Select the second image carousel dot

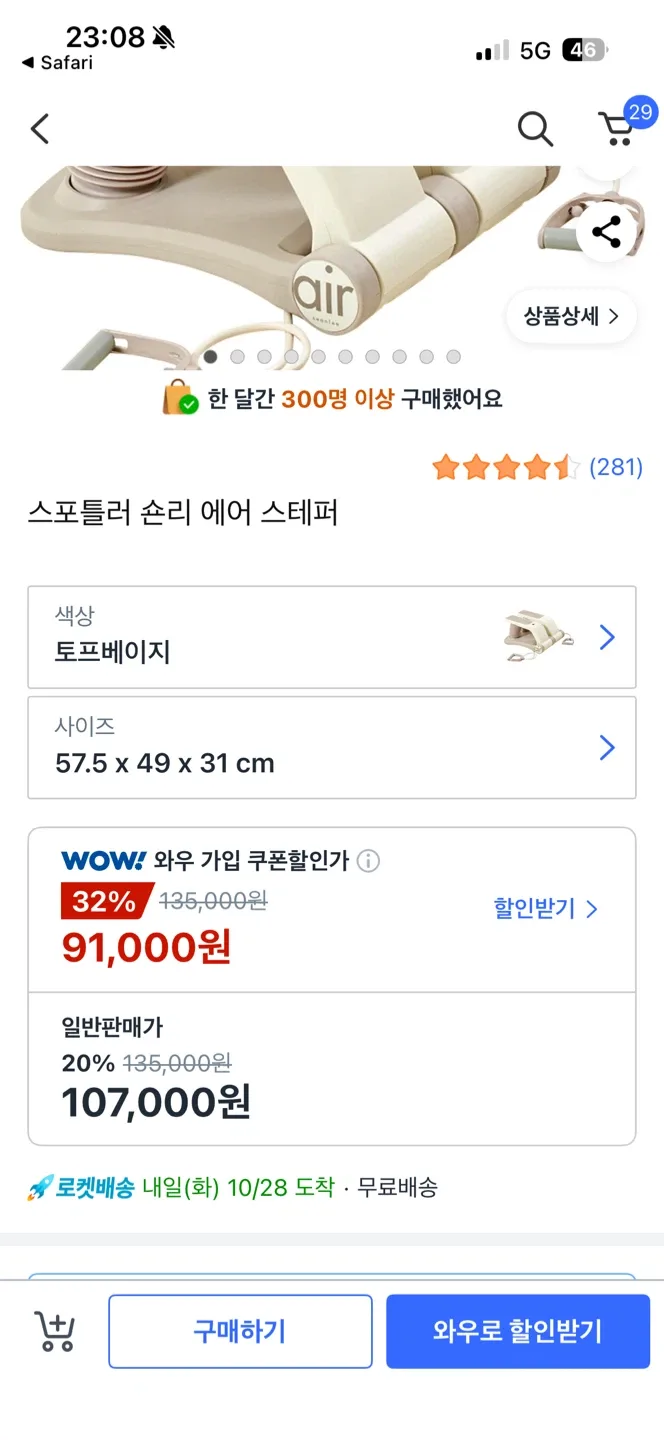point(237,357)
